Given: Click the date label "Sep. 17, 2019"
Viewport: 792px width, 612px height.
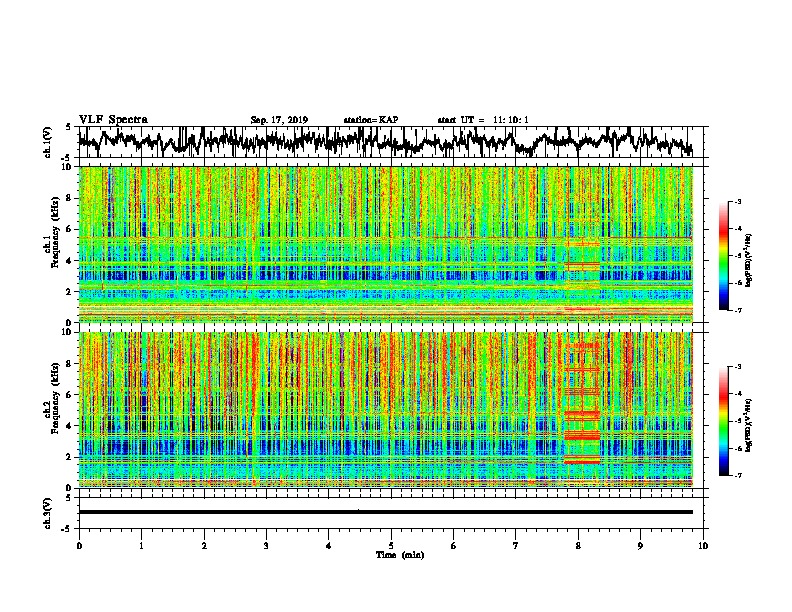Looking at the screenshot, I should [x=279, y=120].
